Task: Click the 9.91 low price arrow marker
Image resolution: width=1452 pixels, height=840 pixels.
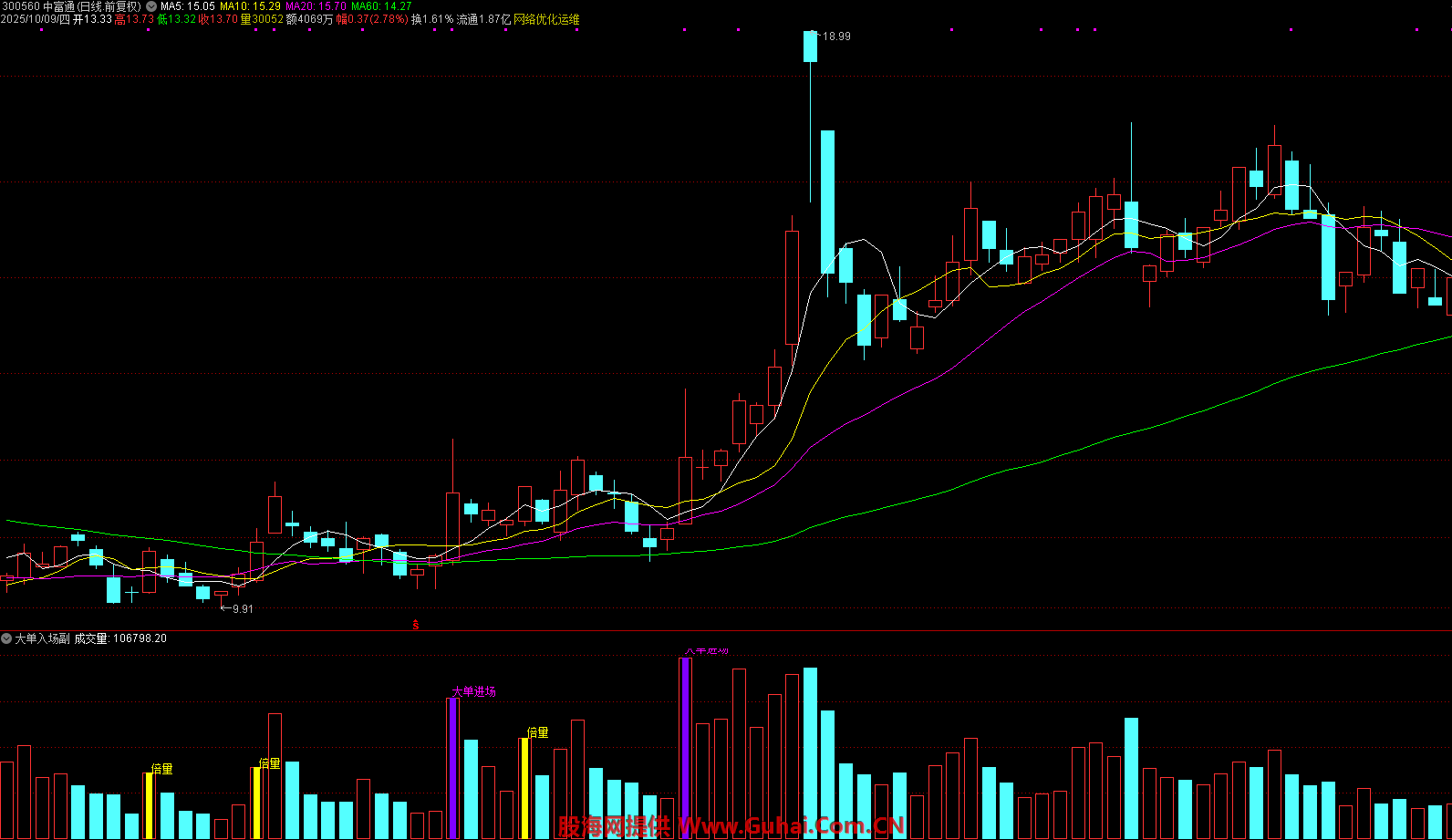Action: pyautogui.click(x=242, y=608)
